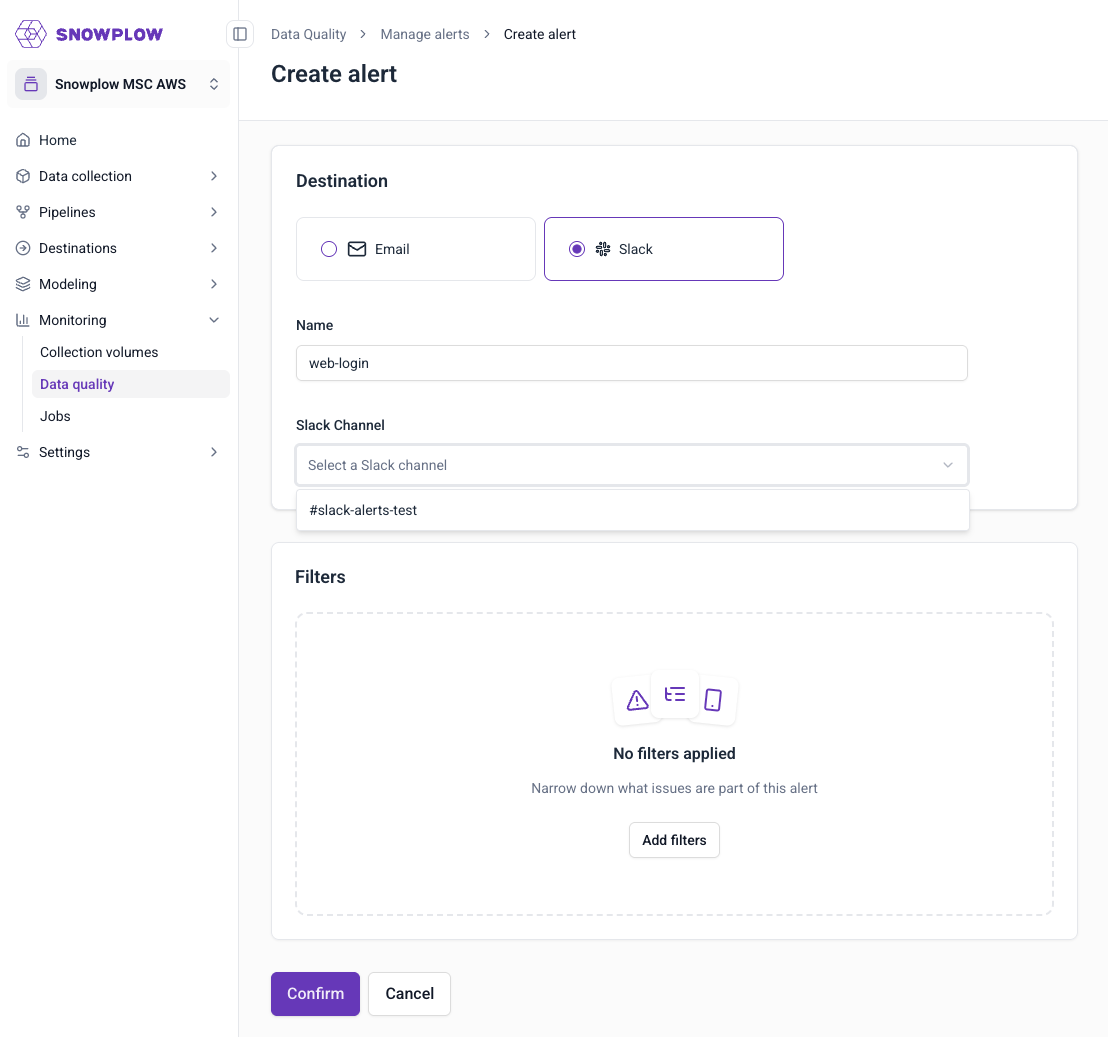Click the Pipelines icon in the sidebar
This screenshot has width=1108, height=1037.
coord(22,212)
